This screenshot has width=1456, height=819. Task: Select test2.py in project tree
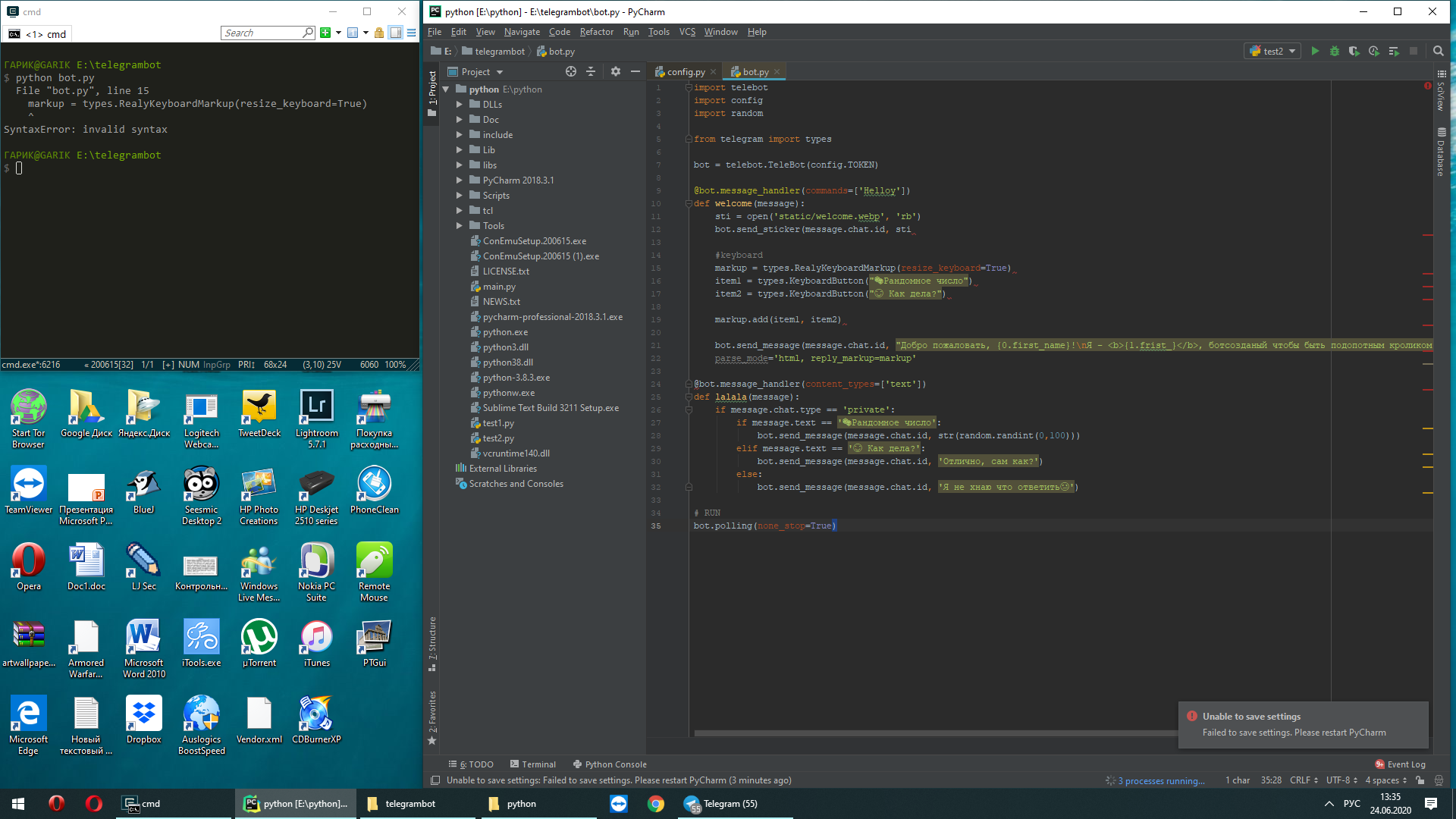[498, 438]
